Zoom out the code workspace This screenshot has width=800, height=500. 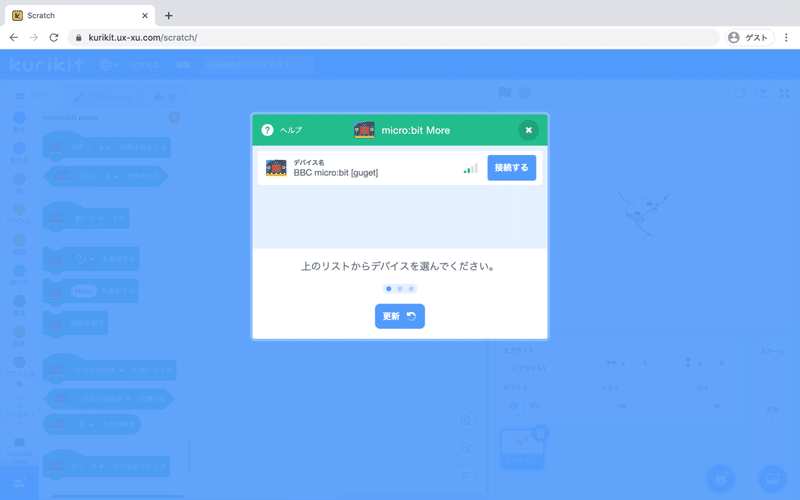click(465, 448)
